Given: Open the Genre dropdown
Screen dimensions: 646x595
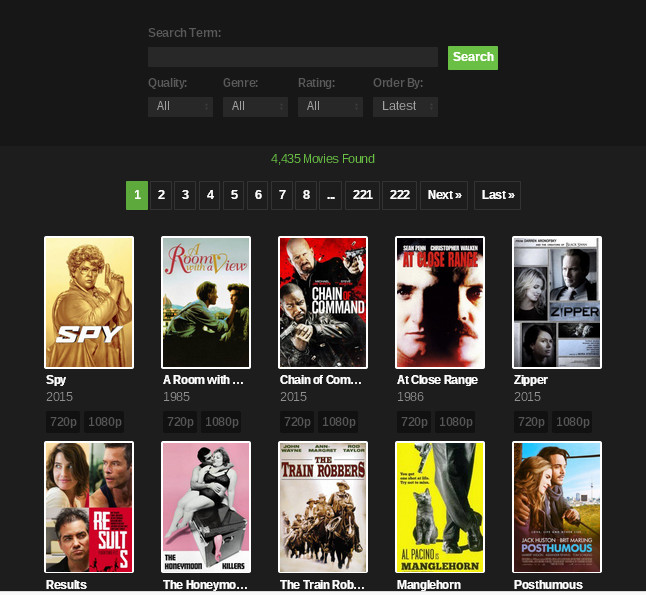Looking at the screenshot, I should tap(255, 107).
